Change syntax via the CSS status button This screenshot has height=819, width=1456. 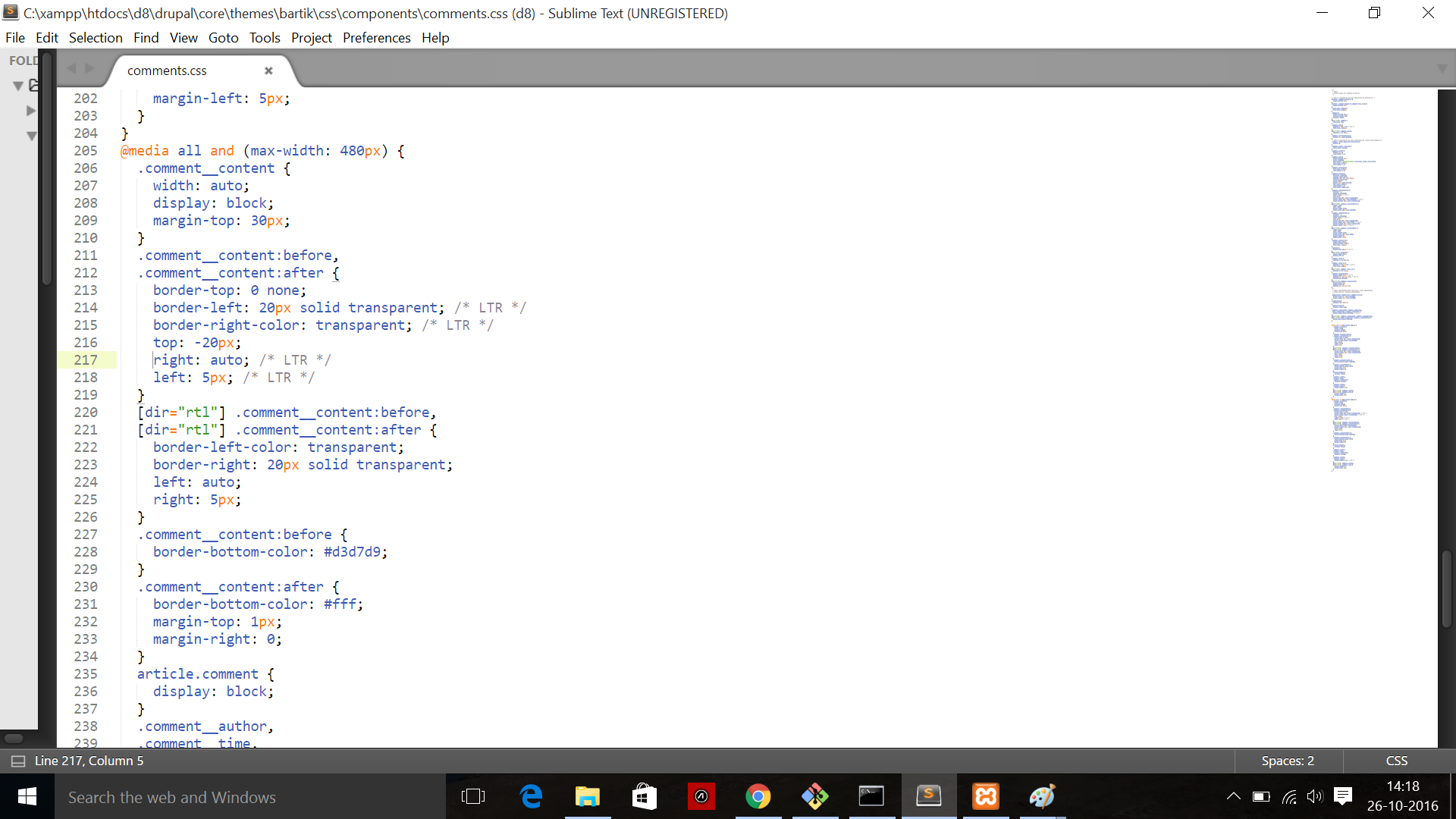click(1397, 761)
